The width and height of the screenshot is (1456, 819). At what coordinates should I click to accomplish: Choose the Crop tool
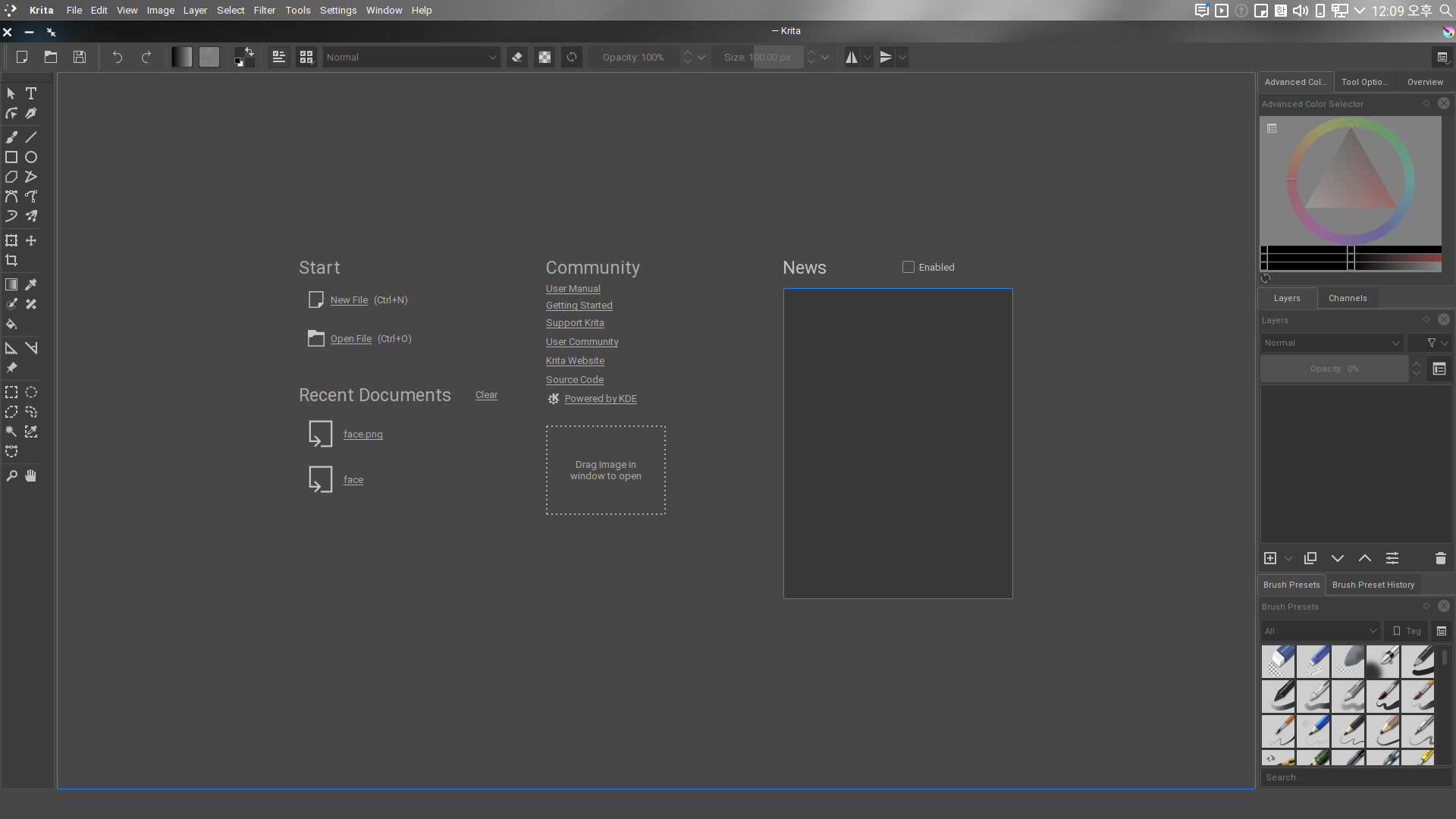click(x=11, y=260)
